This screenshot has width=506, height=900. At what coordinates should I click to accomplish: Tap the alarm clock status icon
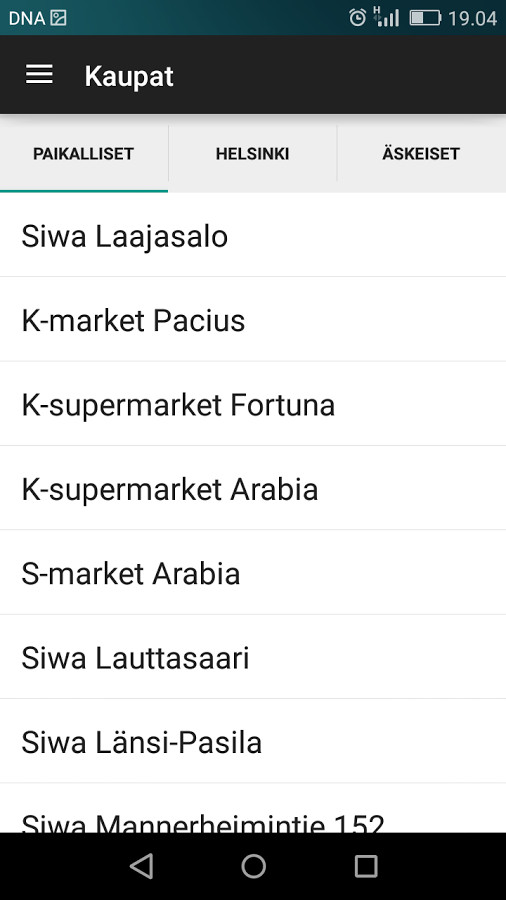pyautogui.click(x=357, y=18)
